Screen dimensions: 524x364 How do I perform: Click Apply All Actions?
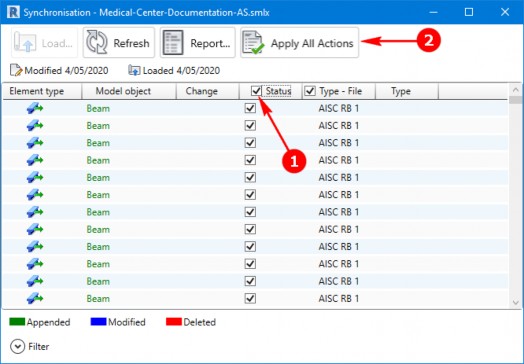pos(299,43)
